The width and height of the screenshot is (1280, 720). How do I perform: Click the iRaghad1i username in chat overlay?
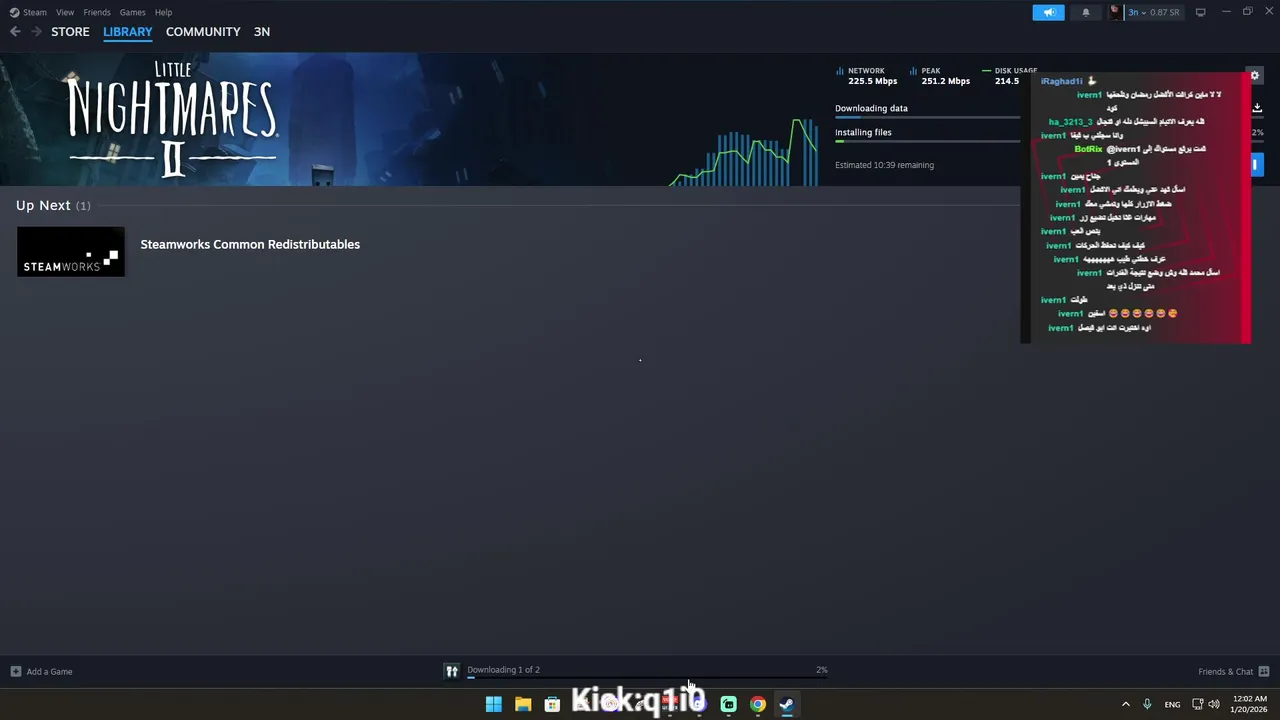(1061, 81)
